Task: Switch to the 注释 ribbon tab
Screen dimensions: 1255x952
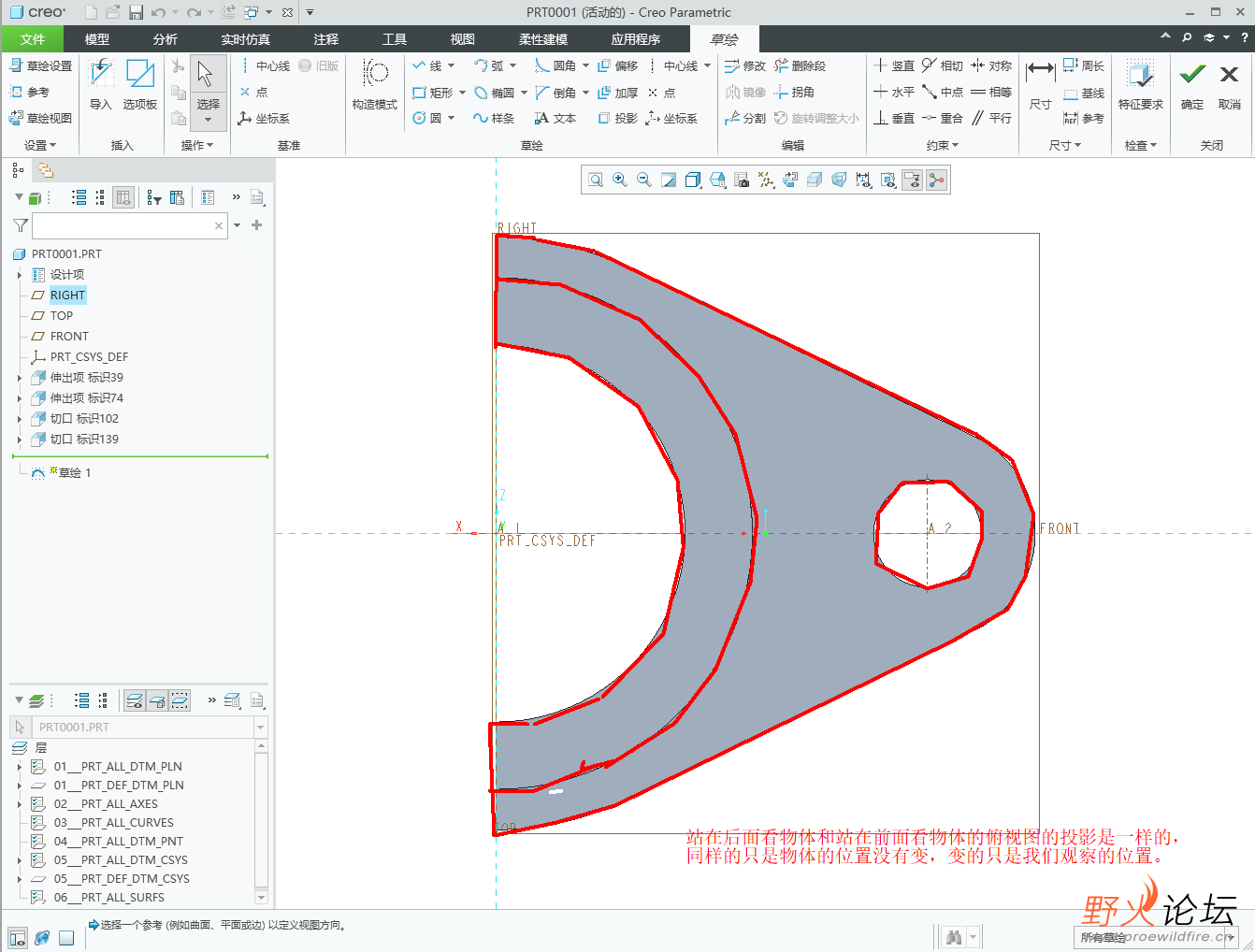Action: click(x=326, y=39)
